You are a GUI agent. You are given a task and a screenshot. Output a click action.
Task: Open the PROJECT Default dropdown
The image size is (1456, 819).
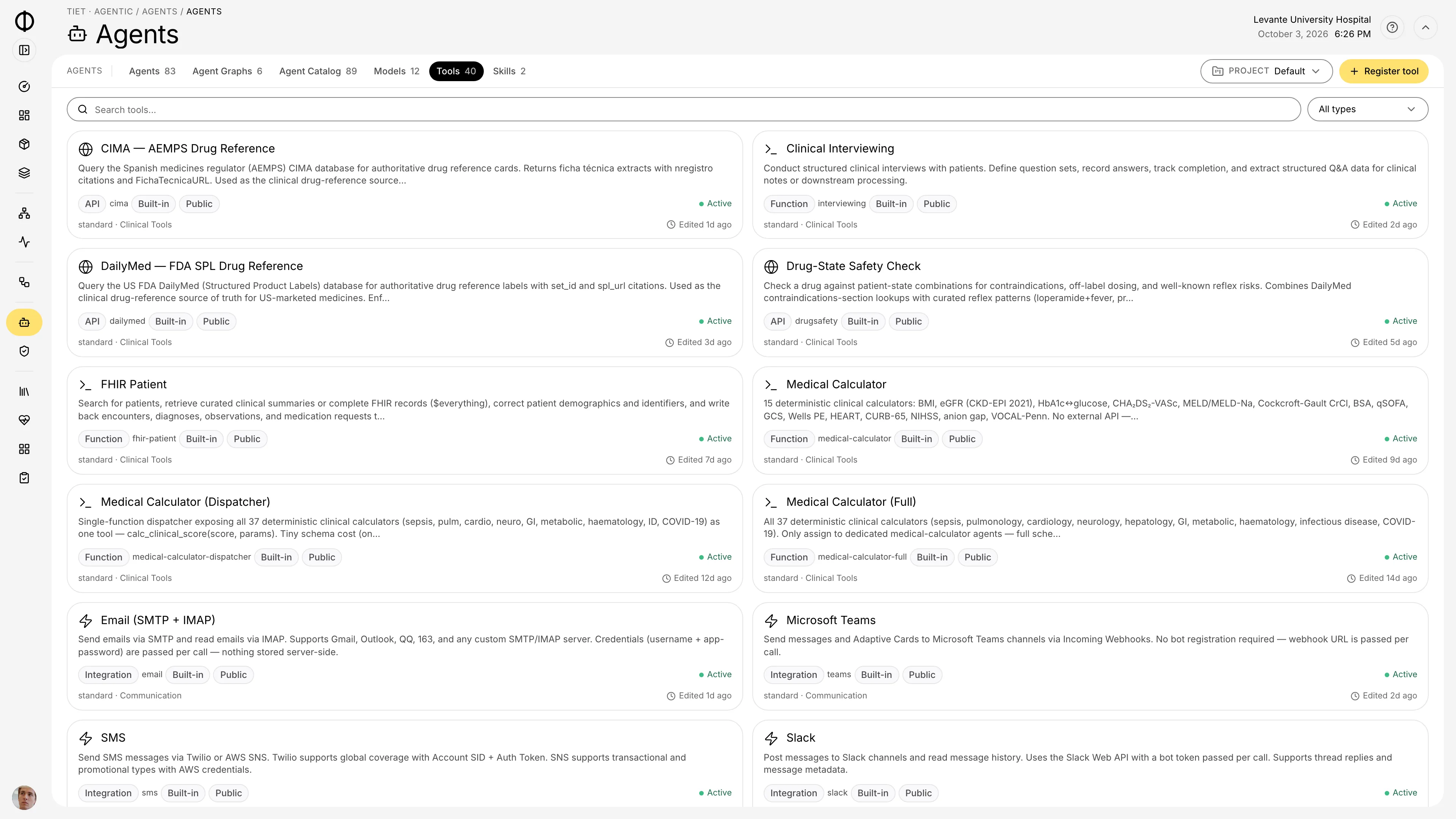pos(1266,71)
